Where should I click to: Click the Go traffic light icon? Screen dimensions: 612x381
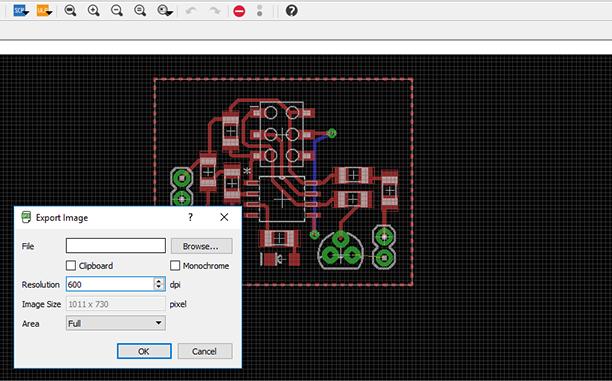pyautogui.click(x=260, y=11)
